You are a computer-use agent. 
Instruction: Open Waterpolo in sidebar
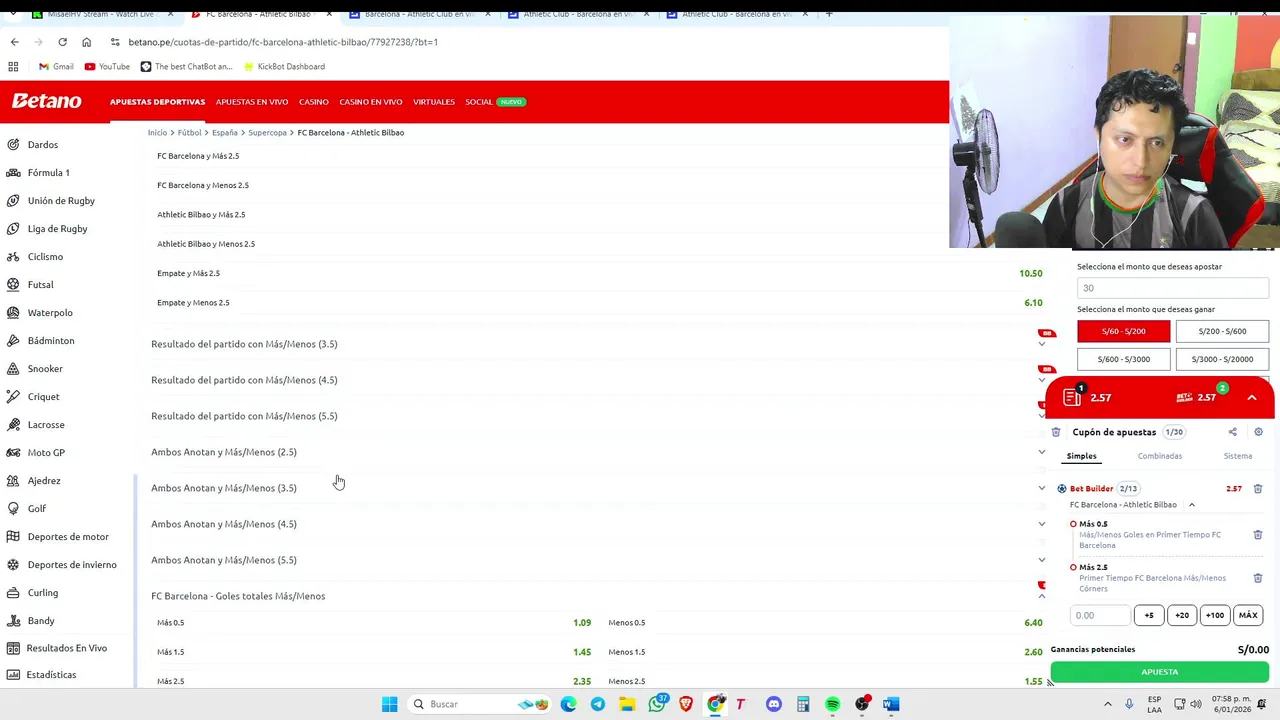click(x=50, y=312)
